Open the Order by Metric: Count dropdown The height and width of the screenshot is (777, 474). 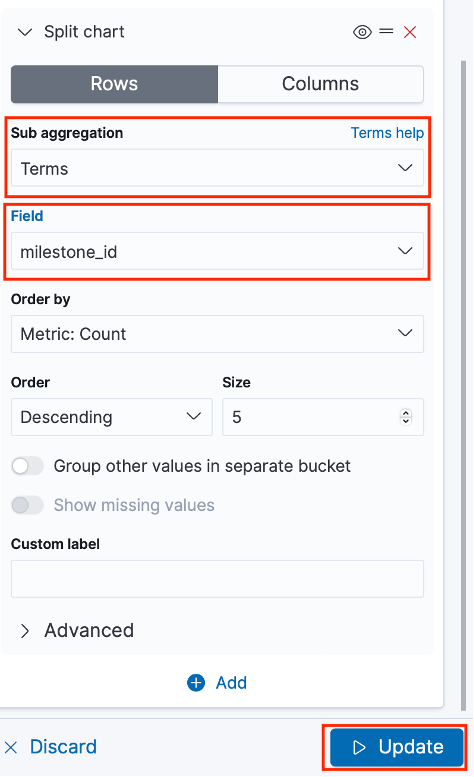(217, 334)
